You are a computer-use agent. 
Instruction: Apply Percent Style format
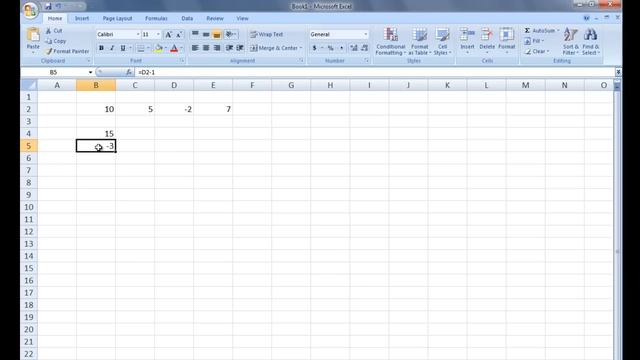[x=331, y=48]
